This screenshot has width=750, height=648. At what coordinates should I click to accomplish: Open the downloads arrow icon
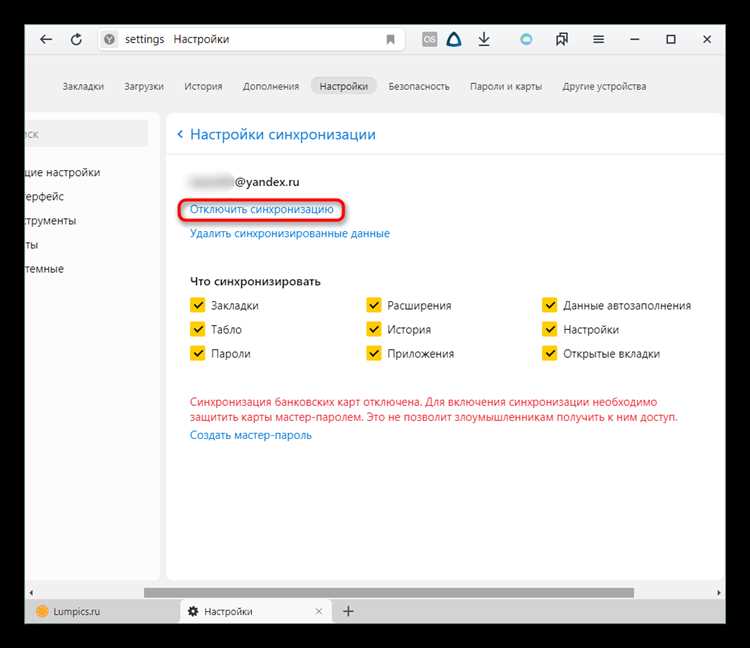coord(484,39)
